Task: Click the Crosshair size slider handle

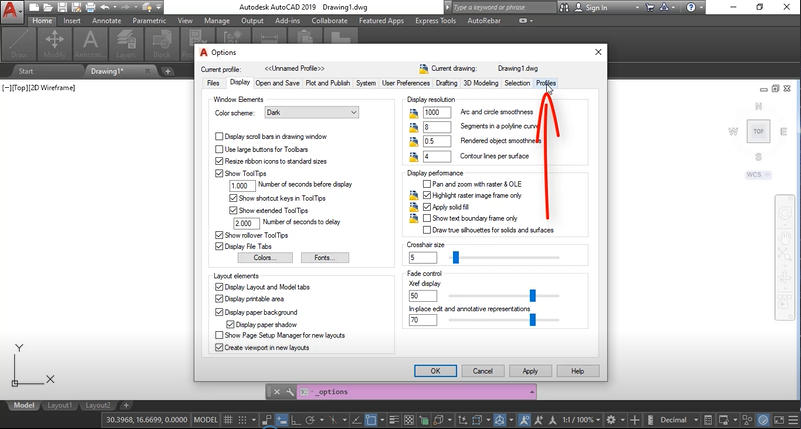Action: point(456,257)
